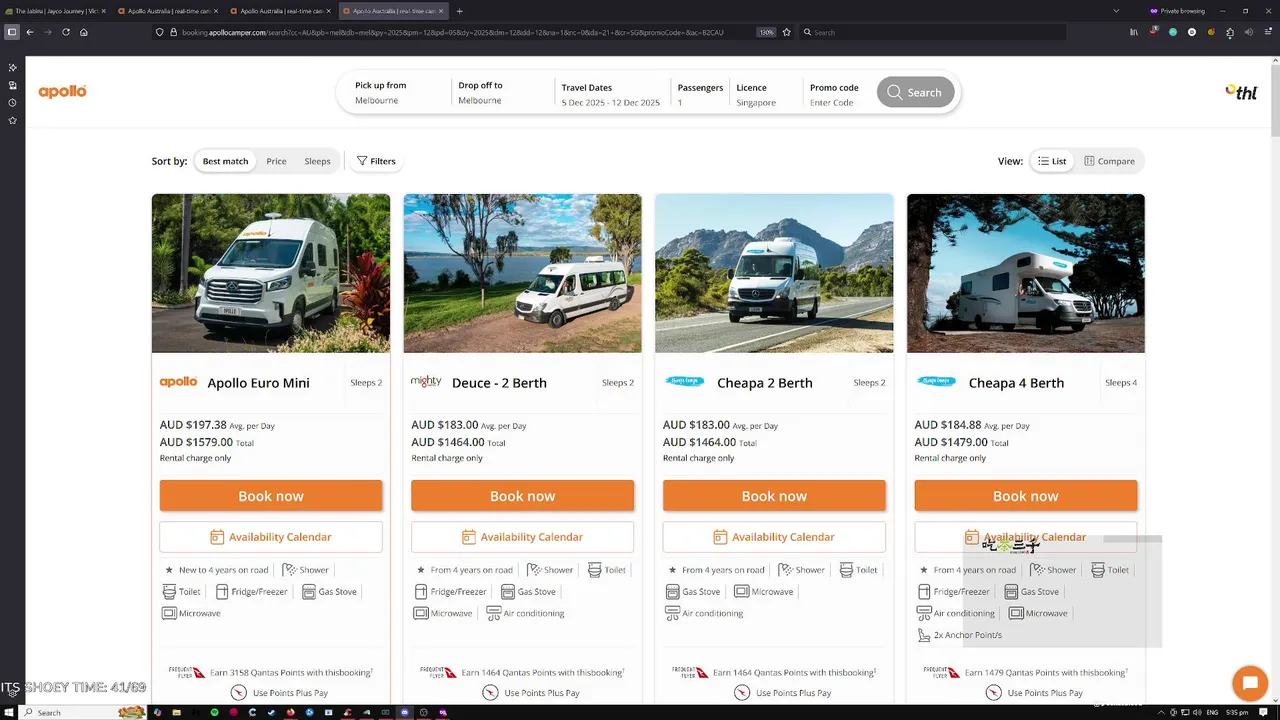Book the Cheapa 4 Berth now

(1026, 496)
